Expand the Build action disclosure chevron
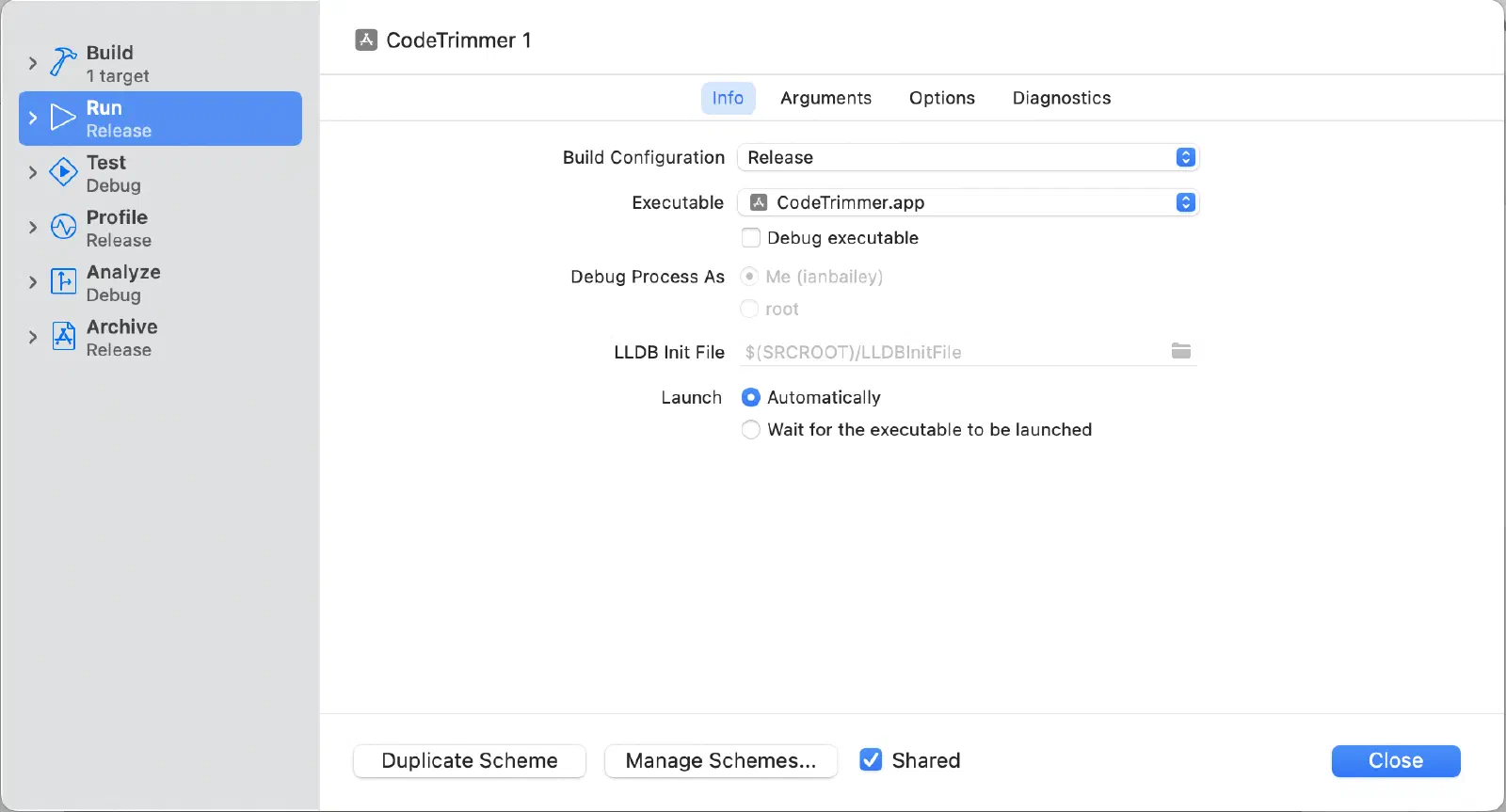The height and width of the screenshot is (812, 1506). pos(33,63)
